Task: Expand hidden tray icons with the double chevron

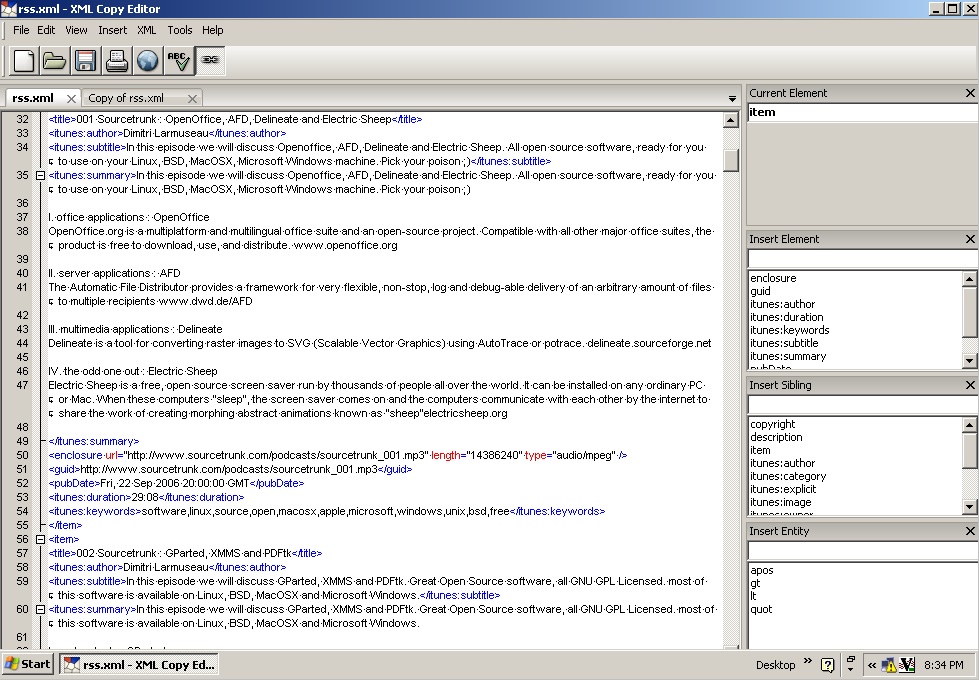Action: (872, 665)
